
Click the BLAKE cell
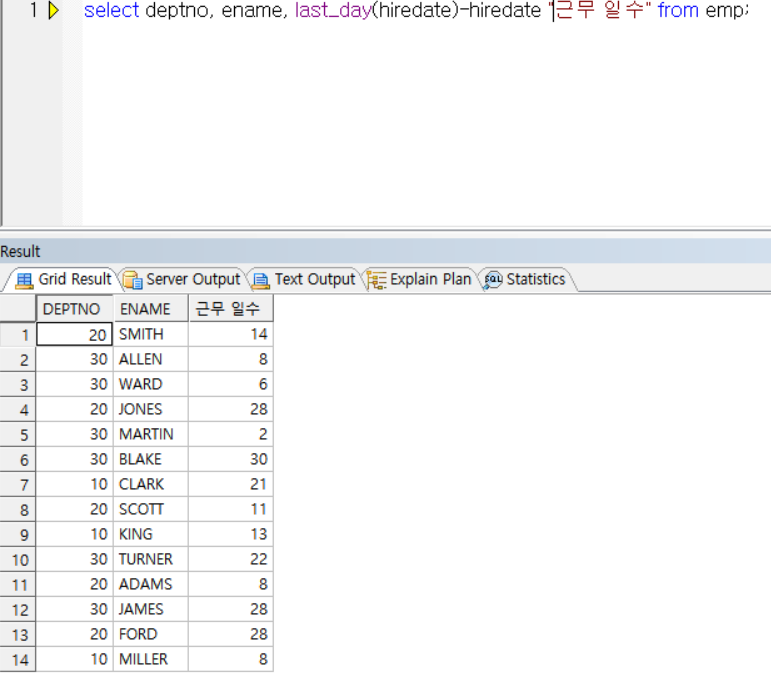151,460
